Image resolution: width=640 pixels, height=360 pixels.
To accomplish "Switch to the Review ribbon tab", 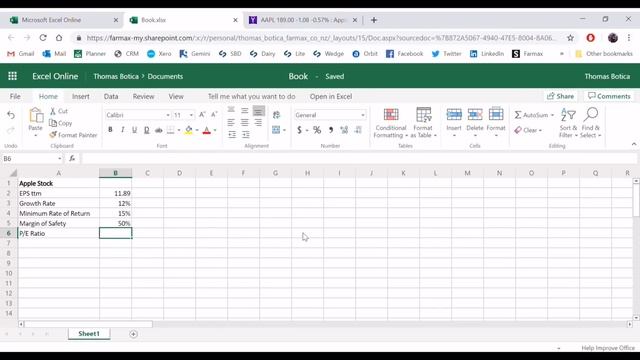I will click(143, 96).
